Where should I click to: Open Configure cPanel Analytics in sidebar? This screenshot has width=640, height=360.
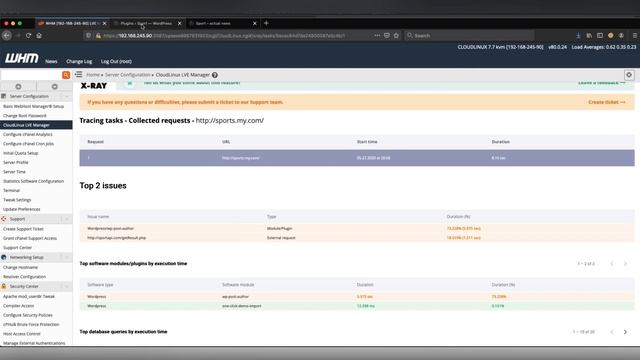(28, 134)
